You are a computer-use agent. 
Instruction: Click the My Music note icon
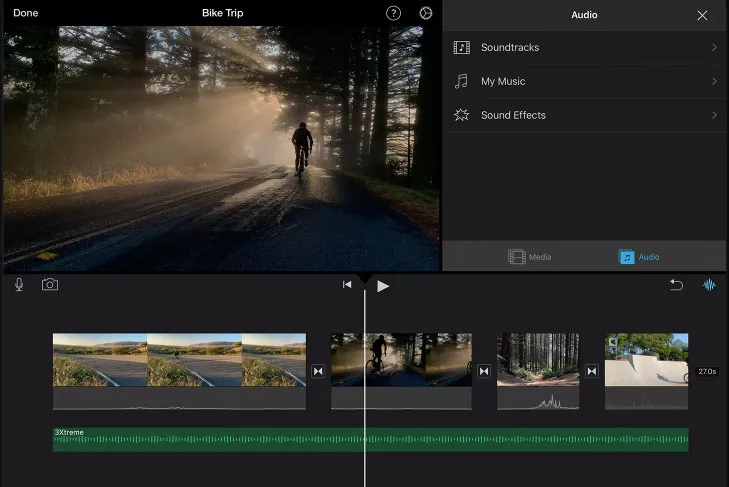(x=461, y=81)
